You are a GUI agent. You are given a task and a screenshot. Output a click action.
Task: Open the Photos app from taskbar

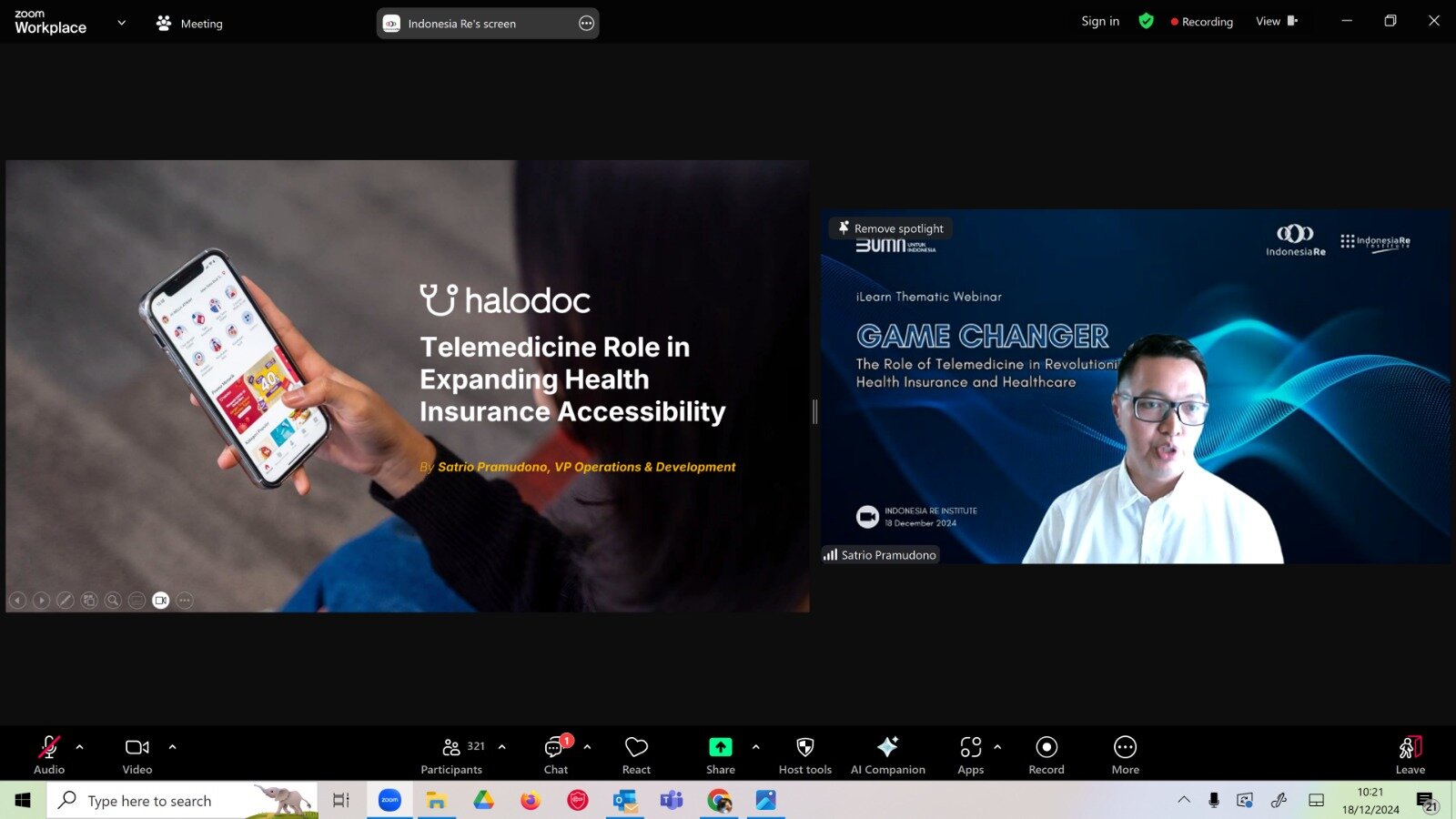pos(765,801)
